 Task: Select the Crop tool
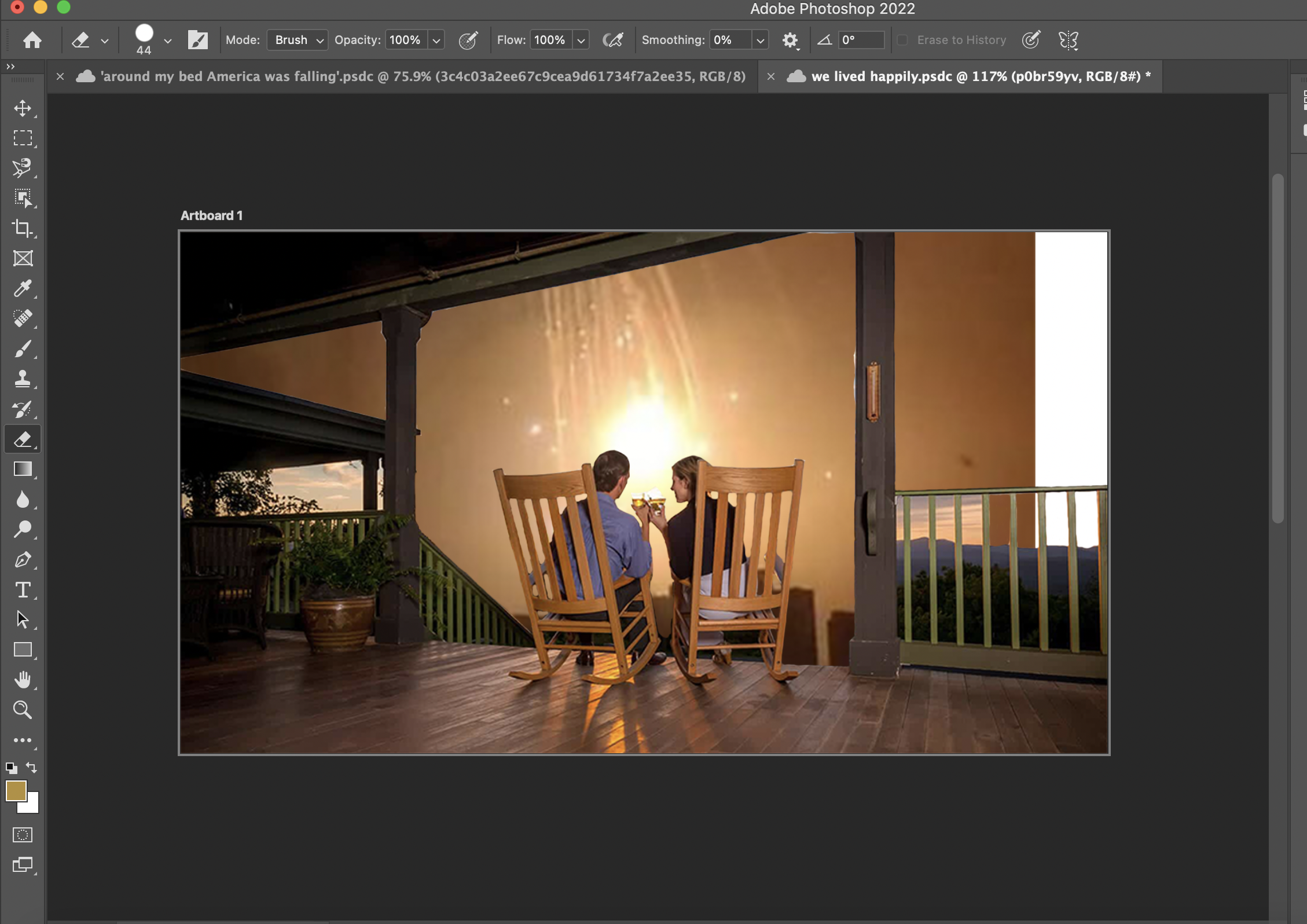[x=23, y=228]
